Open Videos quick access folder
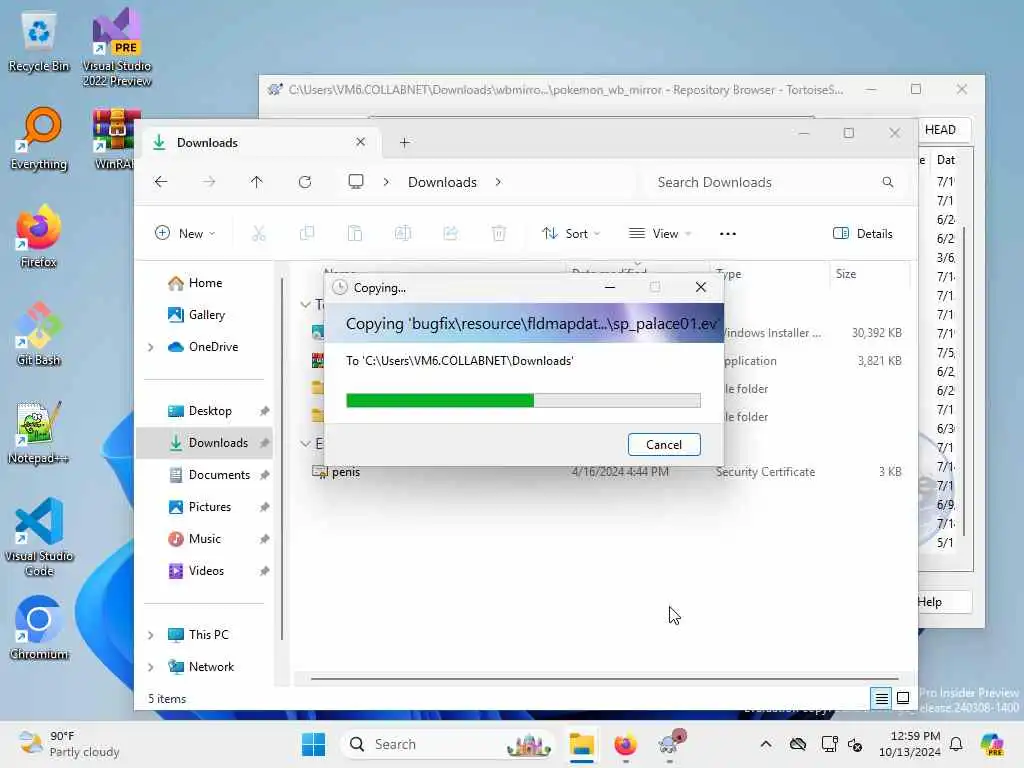This screenshot has height=768, width=1024. 204,571
